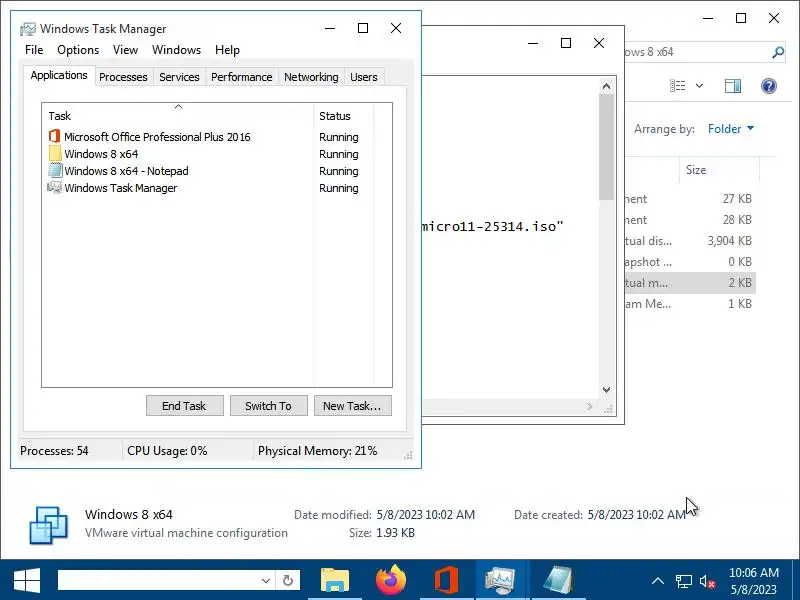Click the network tray icon
This screenshot has width=800, height=600.
pyautogui.click(x=684, y=581)
